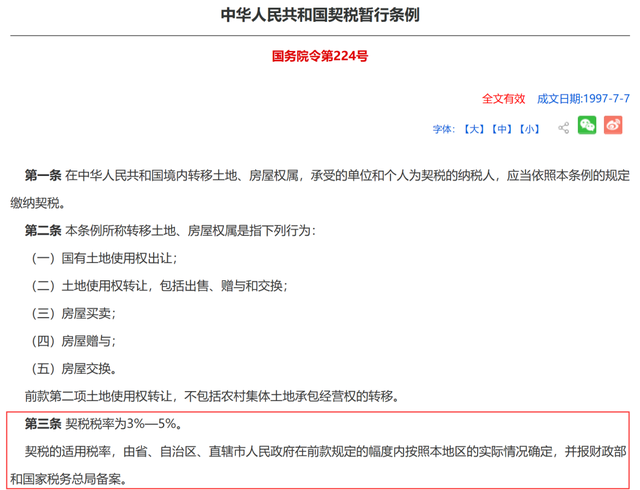
Task: Click the 全文有效 status label
Action: tap(503, 99)
